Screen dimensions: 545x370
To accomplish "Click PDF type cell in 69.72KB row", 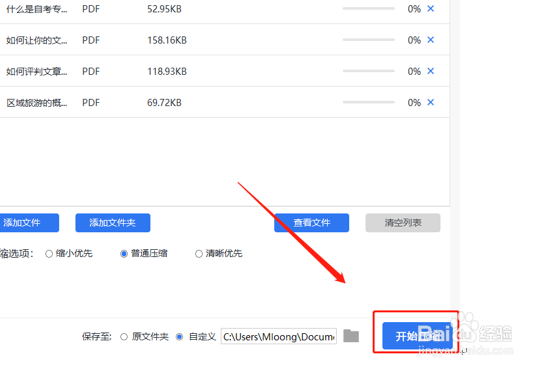I will [x=91, y=103].
